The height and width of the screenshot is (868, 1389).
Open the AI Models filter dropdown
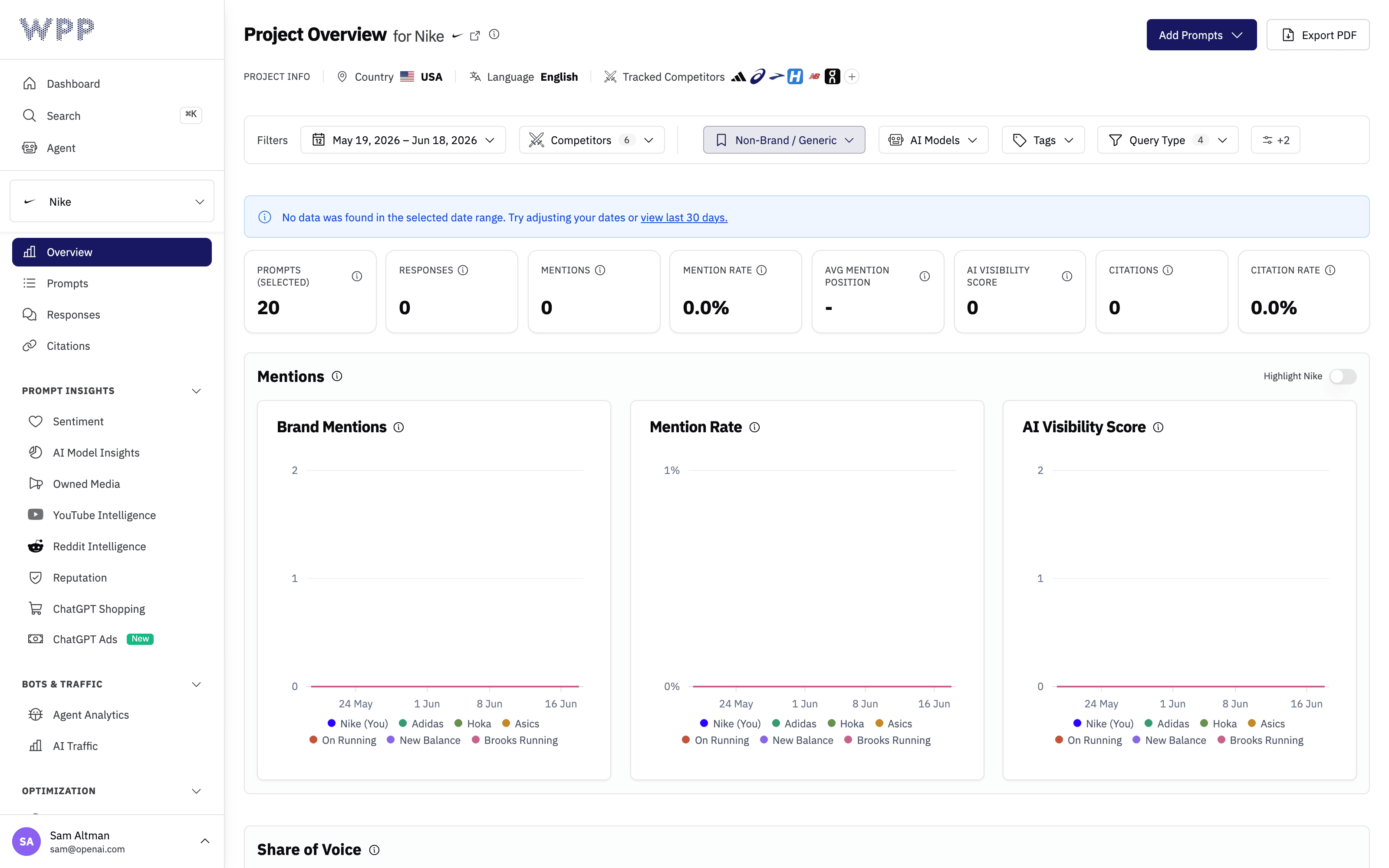click(x=933, y=140)
